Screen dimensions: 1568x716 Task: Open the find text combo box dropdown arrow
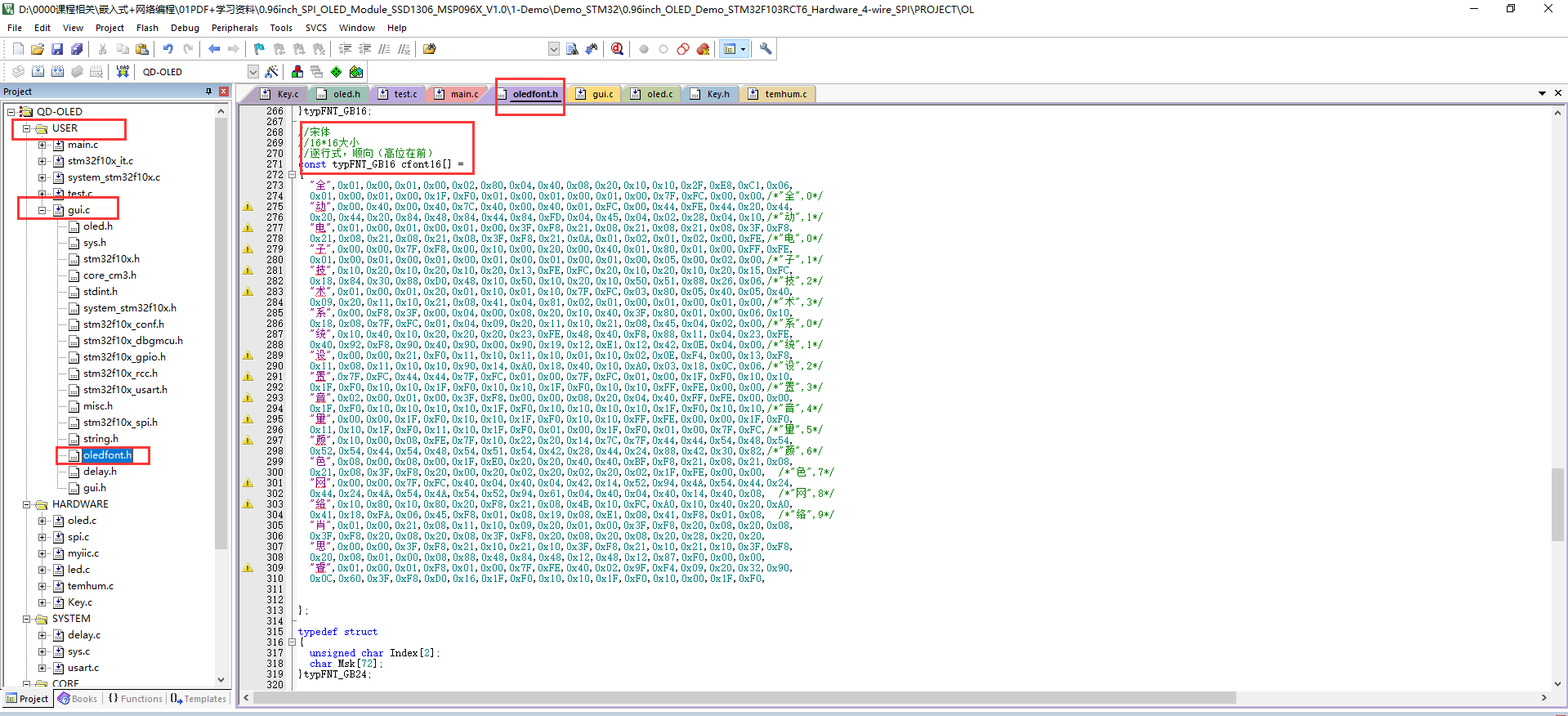[x=554, y=49]
